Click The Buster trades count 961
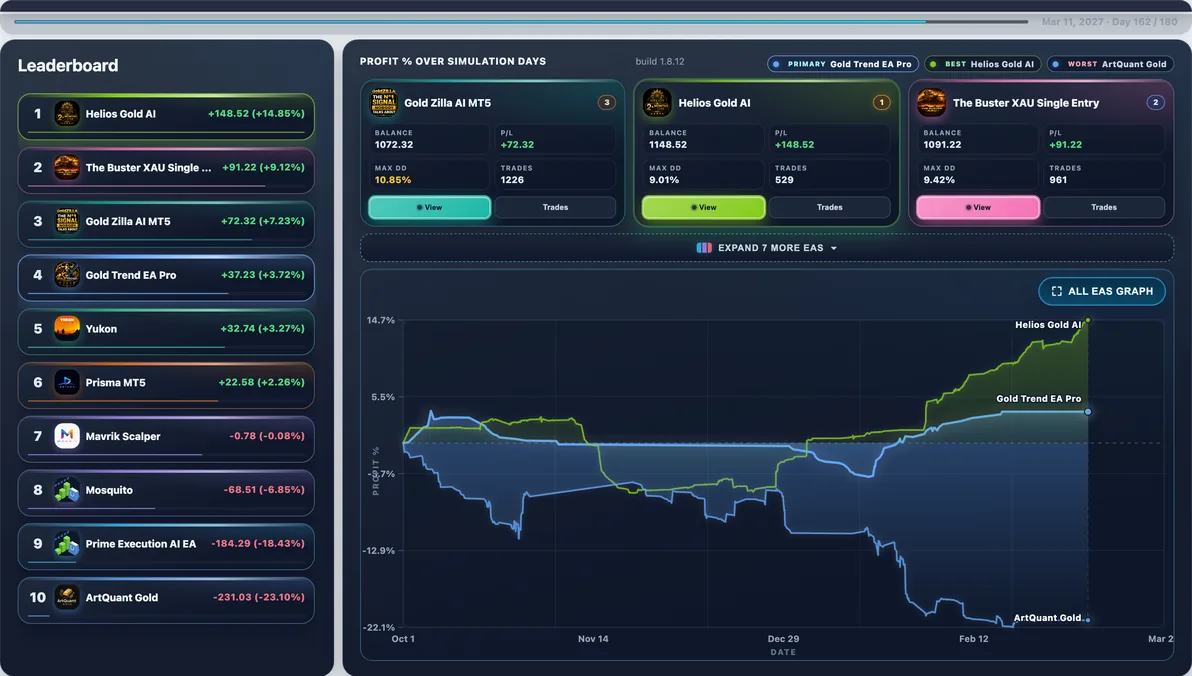Screen dimensions: 1192x676 [x=1058, y=180]
